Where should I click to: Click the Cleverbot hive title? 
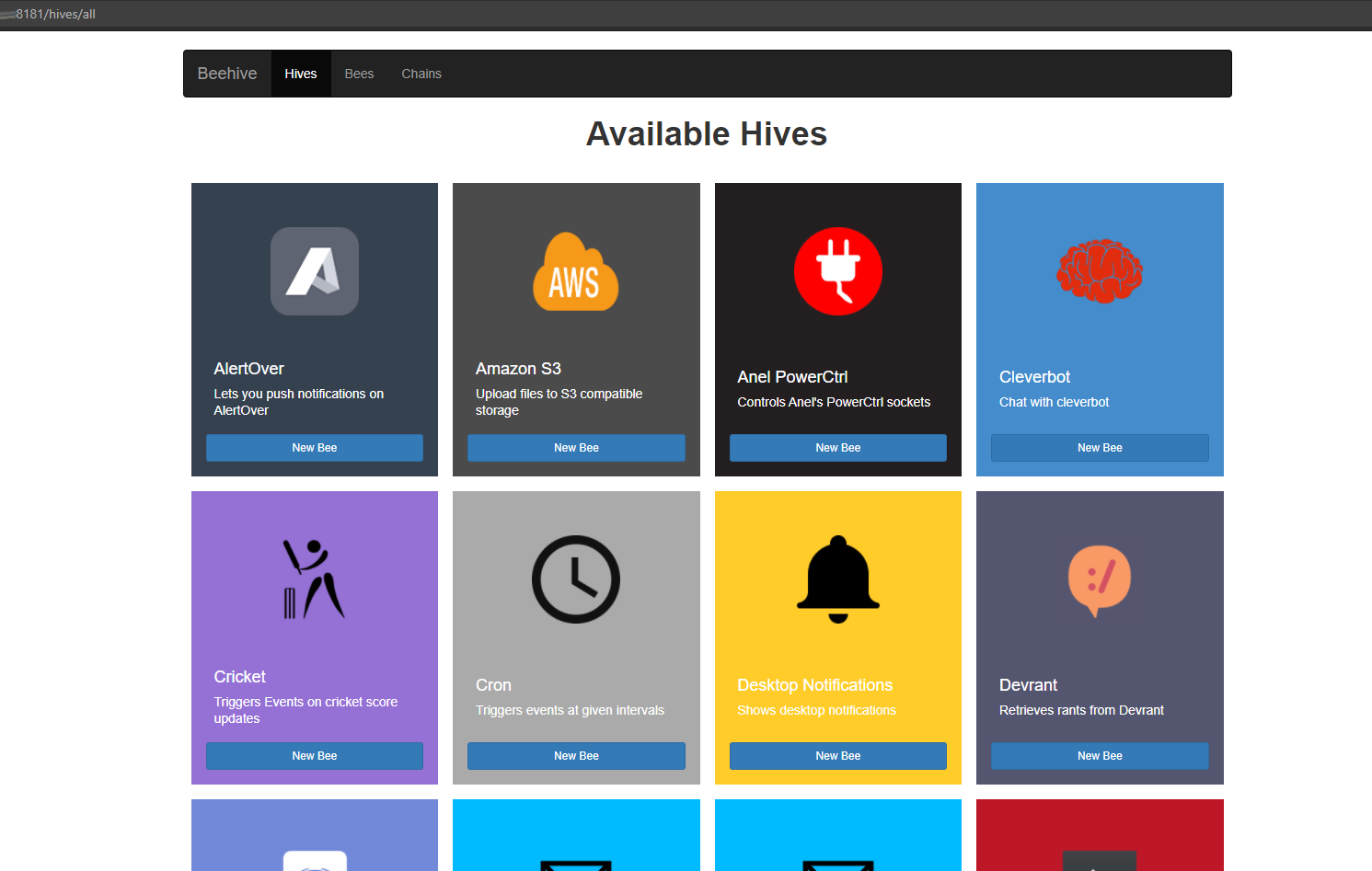pyautogui.click(x=1034, y=377)
